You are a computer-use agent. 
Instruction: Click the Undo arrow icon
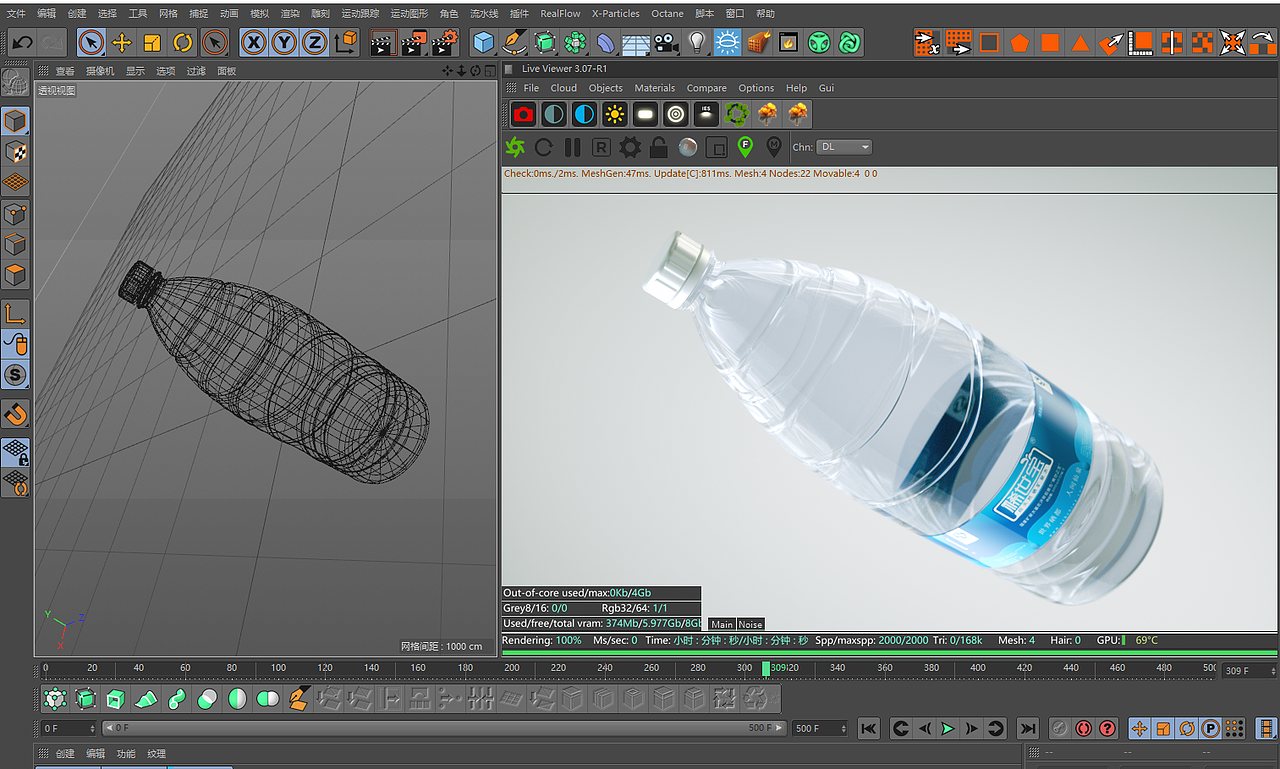(22, 42)
